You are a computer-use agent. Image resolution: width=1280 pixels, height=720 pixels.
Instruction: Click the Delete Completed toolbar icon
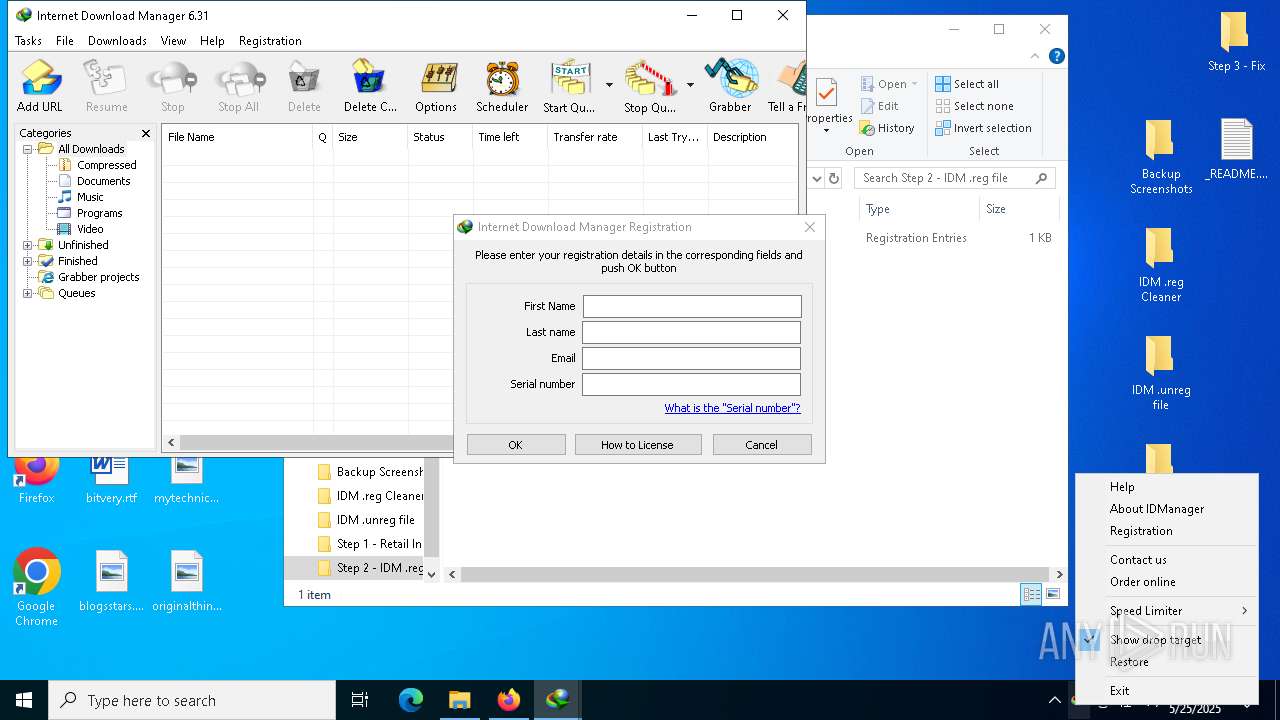coord(370,85)
